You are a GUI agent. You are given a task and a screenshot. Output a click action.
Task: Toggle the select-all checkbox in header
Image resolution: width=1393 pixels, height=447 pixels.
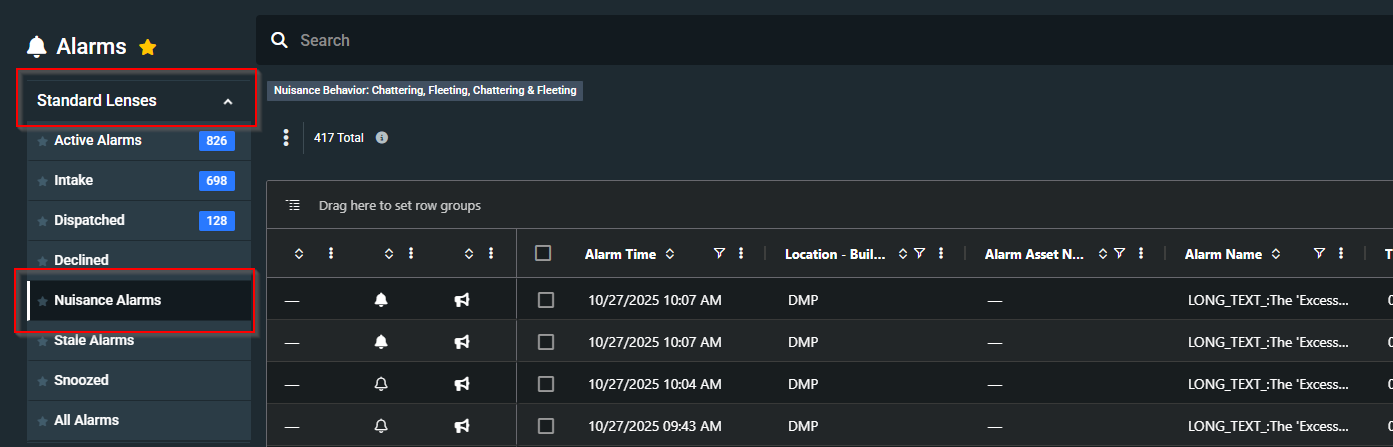click(x=543, y=254)
